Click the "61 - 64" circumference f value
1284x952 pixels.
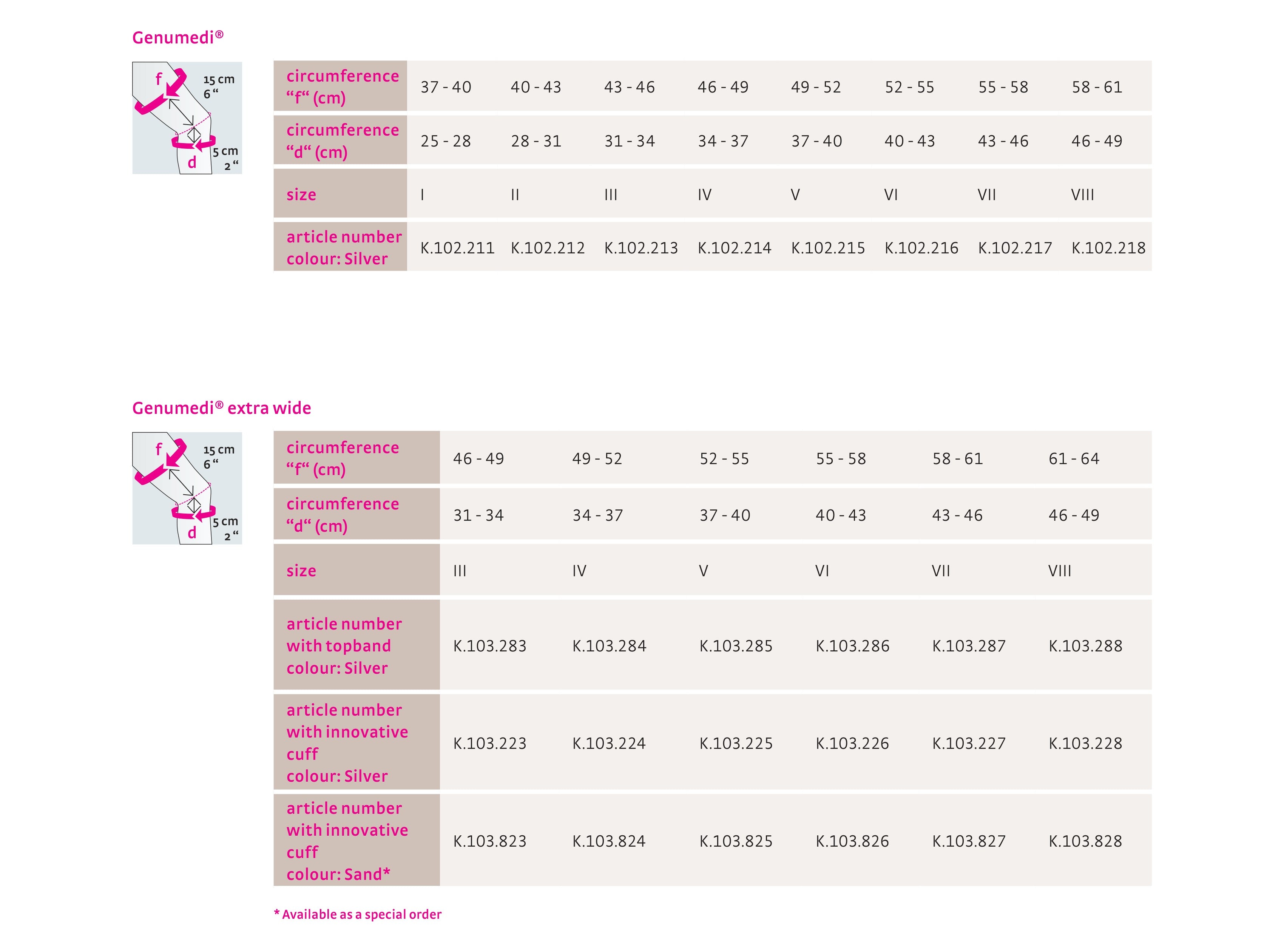click(1074, 459)
